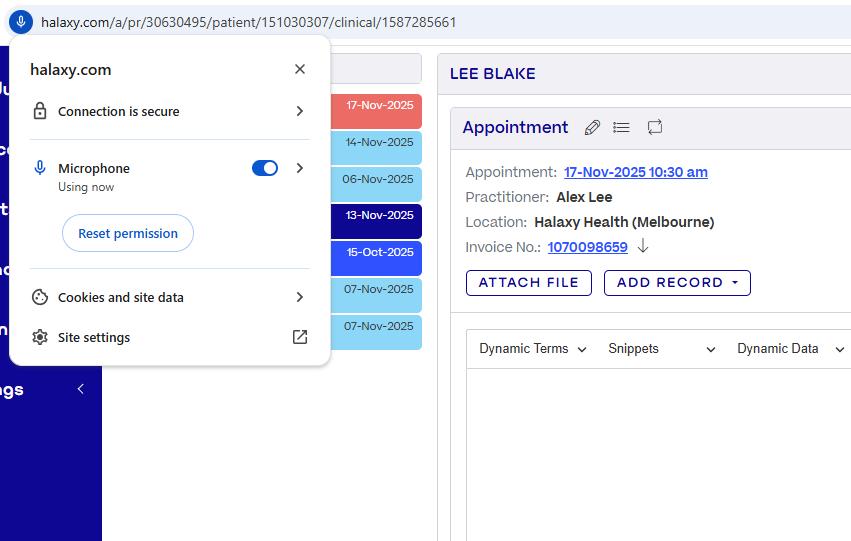Select the 14-Nov-2025 clinical note

(376, 148)
